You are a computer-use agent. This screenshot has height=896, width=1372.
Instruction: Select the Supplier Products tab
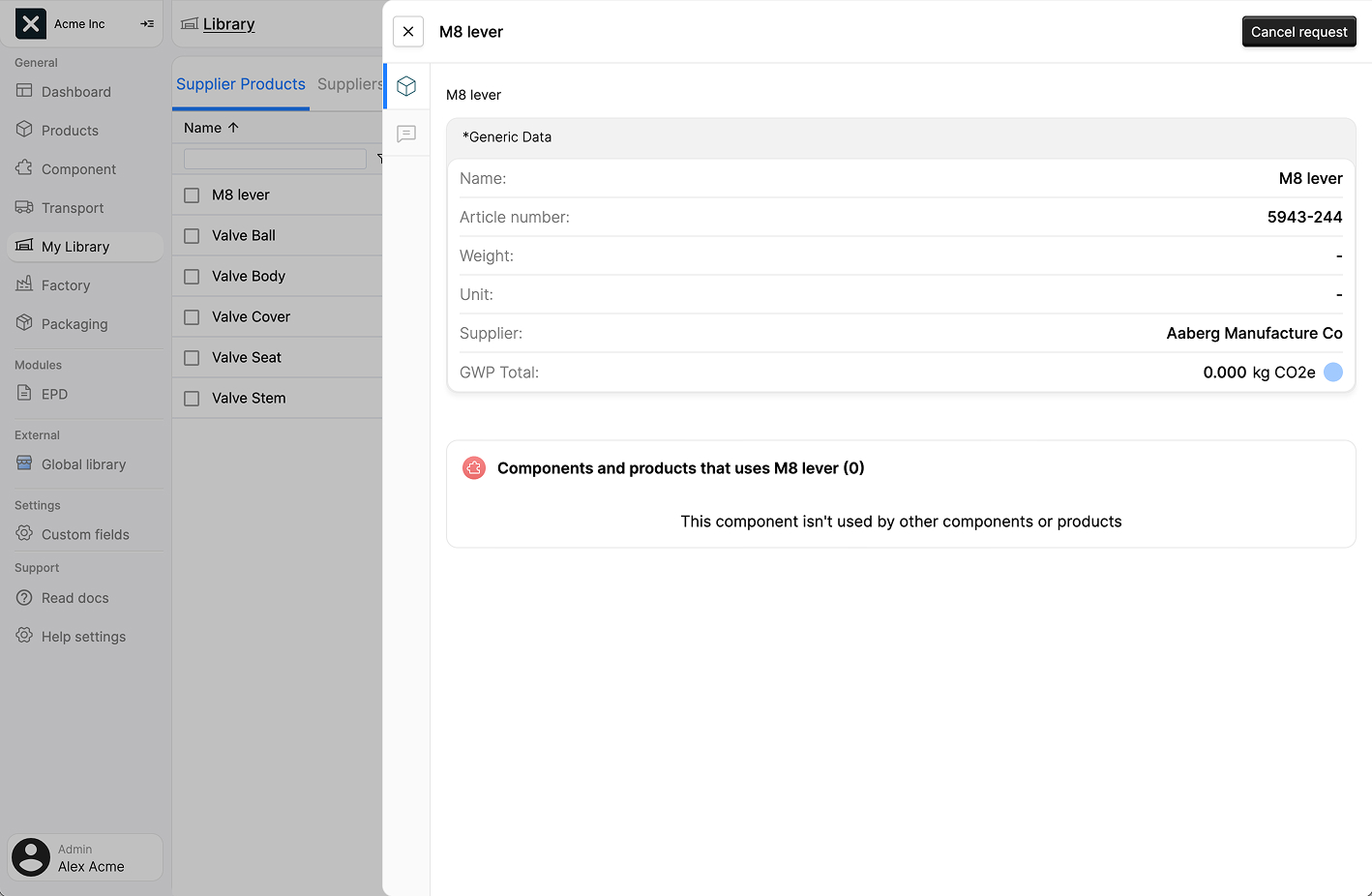click(x=240, y=84)
